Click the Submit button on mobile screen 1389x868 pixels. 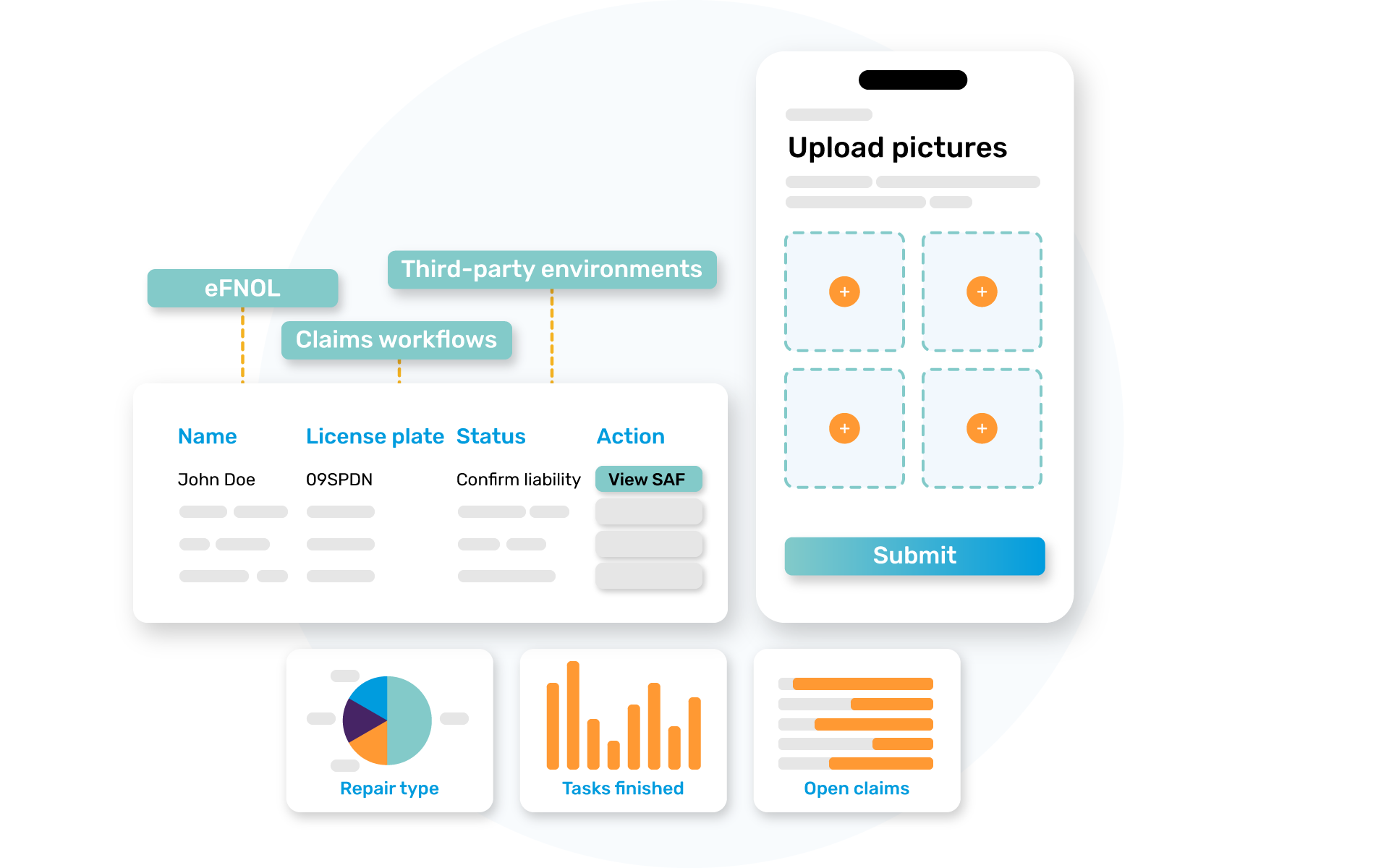click(x=913, y=555)
